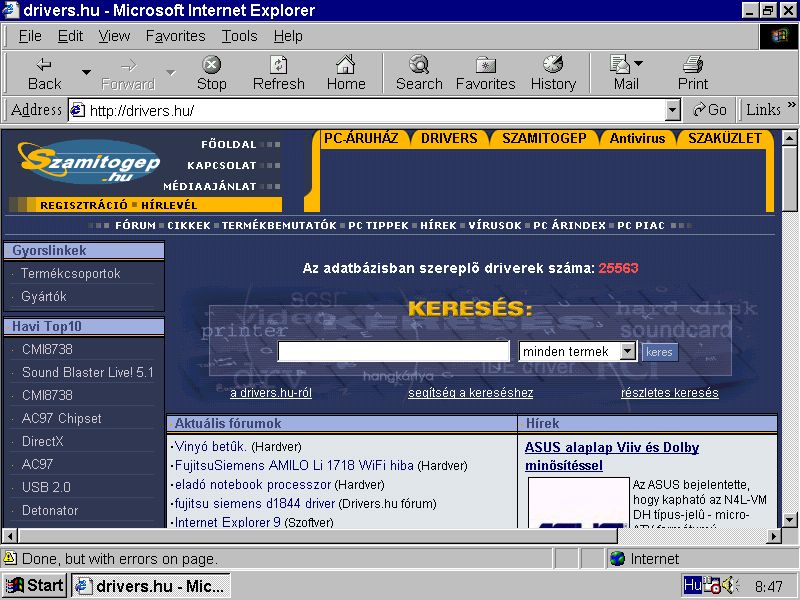Click the Mail toolbar icon
This screenshot has width=800, height=600.
[x=626, y=74]
